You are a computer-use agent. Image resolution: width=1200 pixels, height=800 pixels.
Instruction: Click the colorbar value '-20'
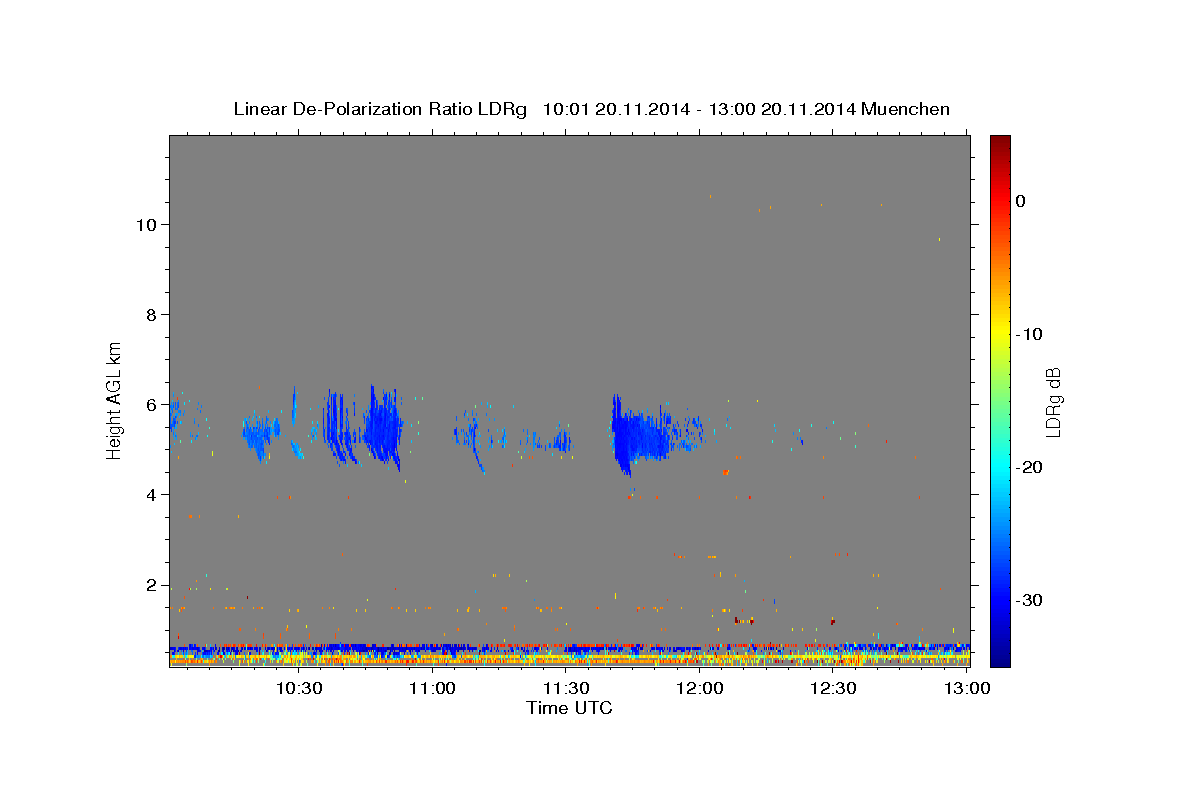(x=1029, y=467)
